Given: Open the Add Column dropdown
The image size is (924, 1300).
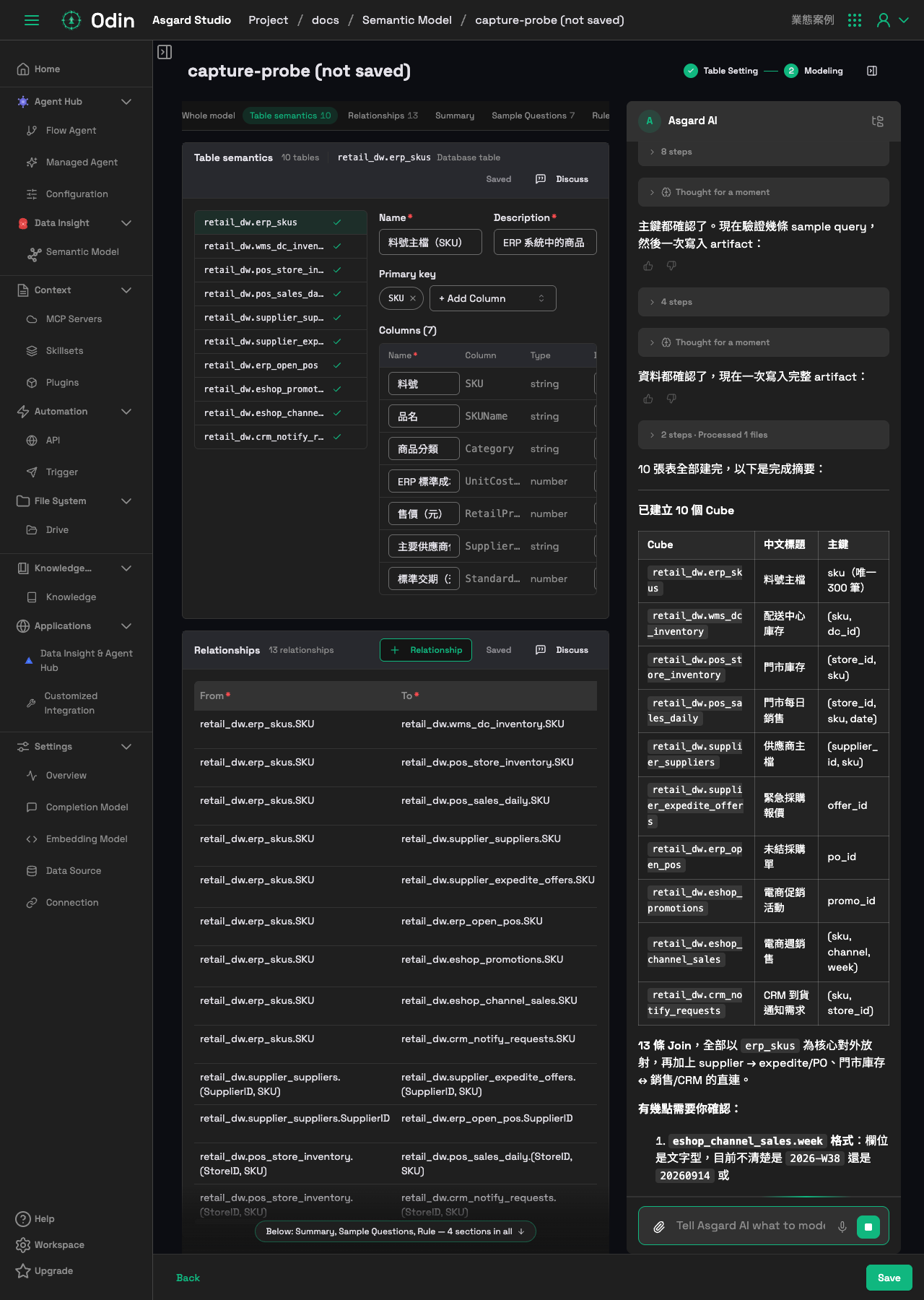Looking at the screenshot, I should tap(493, 298).
